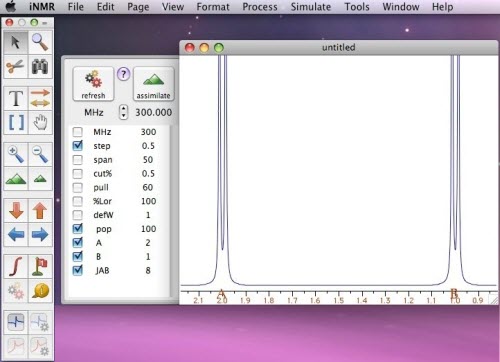This screenshot has width=500, height=362.
Task: Click the large green peak icon in toolbar
Action: [x=16, y=178]
